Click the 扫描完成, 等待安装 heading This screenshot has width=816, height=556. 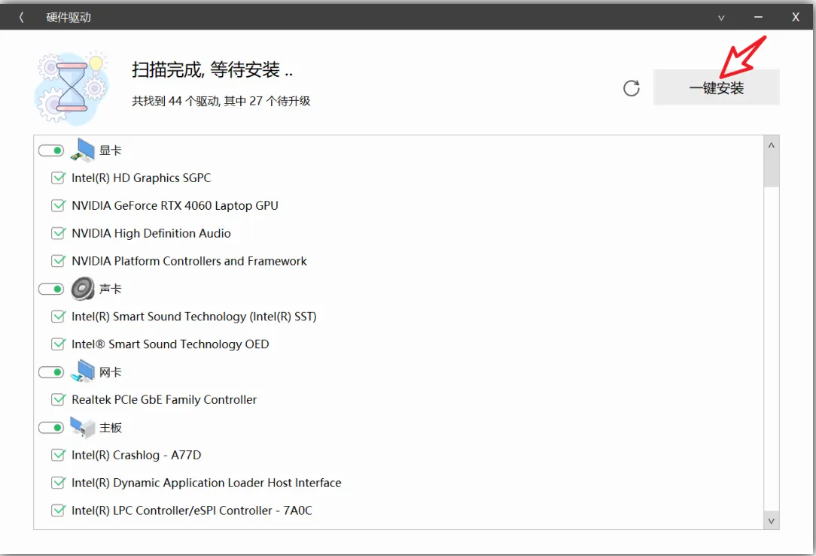pyautogui.click(x=212, y=70)
